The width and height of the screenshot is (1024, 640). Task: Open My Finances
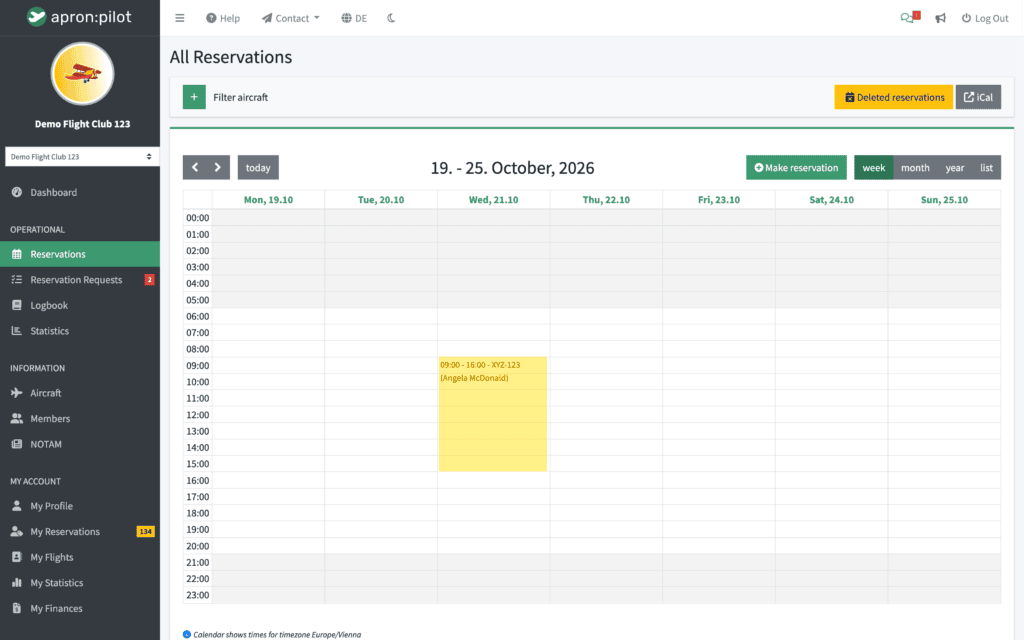(80, 608)
